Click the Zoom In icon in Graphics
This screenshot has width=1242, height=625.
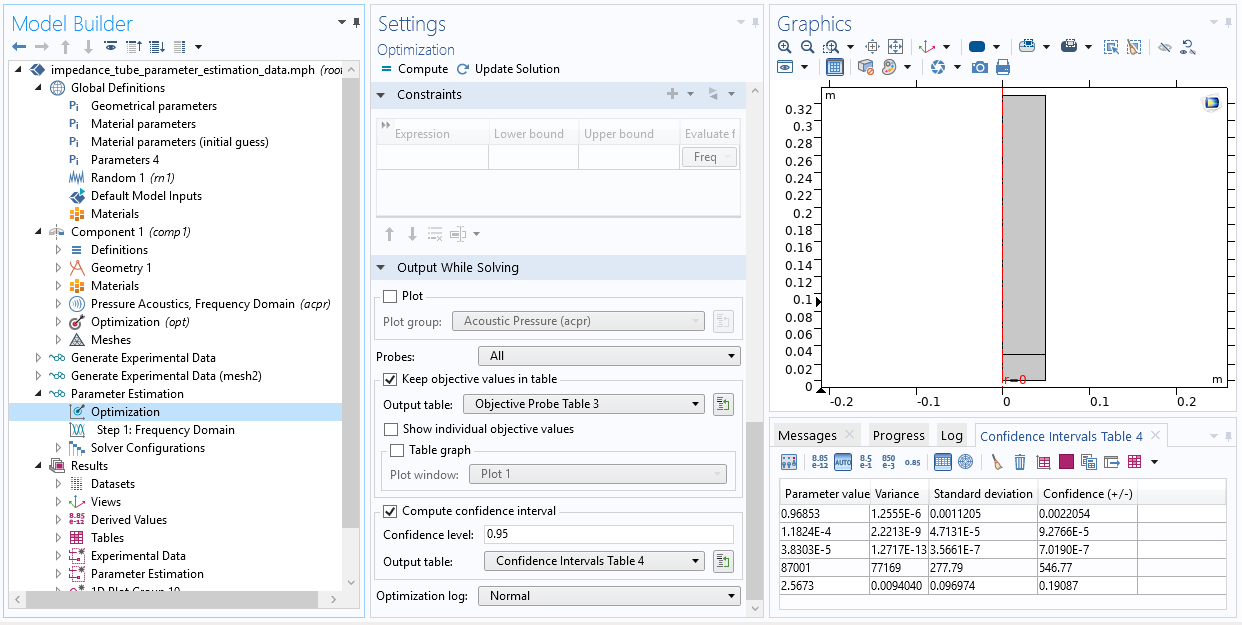click(x=785, y=47)
